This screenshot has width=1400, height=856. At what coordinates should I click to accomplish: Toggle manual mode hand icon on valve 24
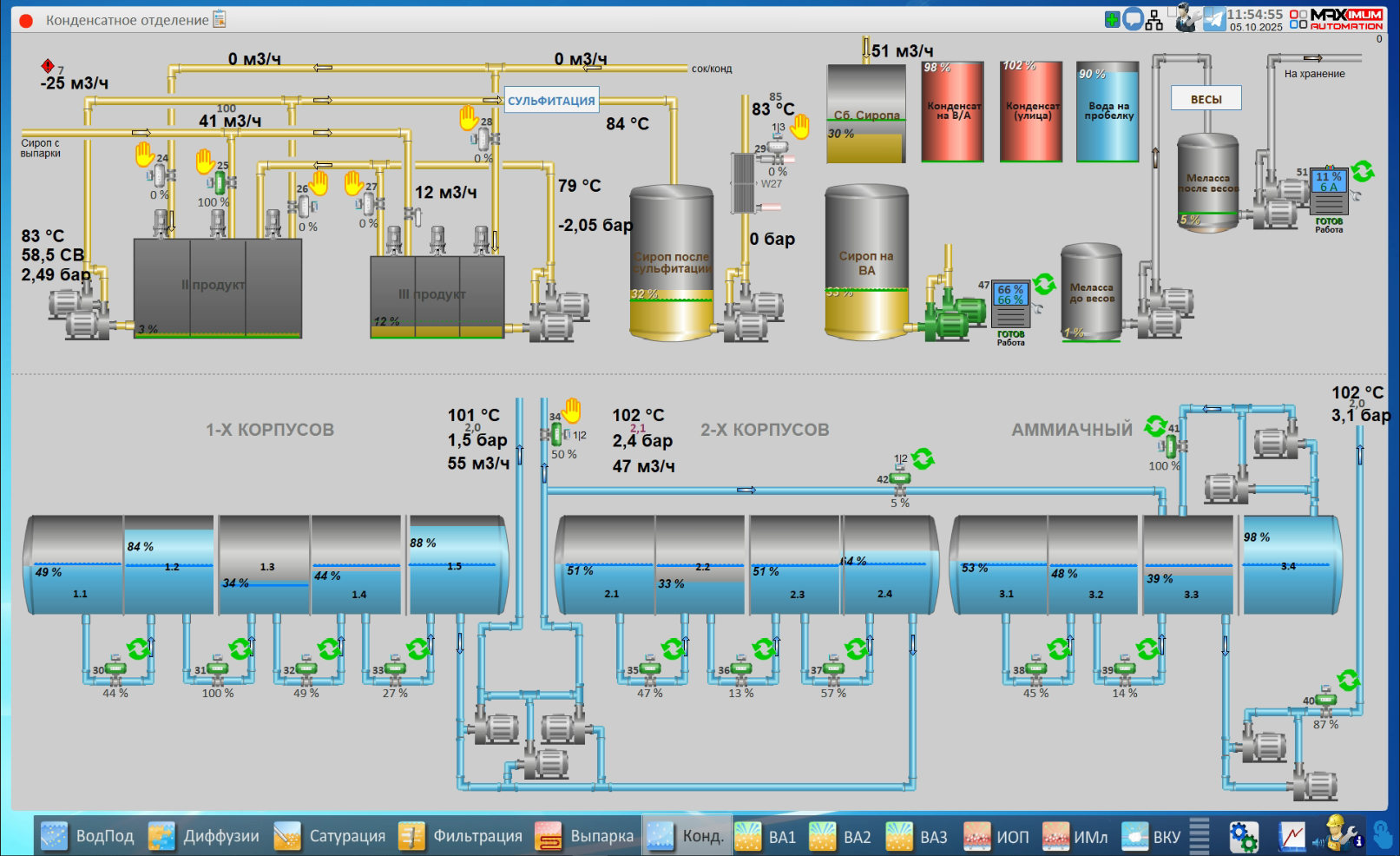[x=144, y=155]
